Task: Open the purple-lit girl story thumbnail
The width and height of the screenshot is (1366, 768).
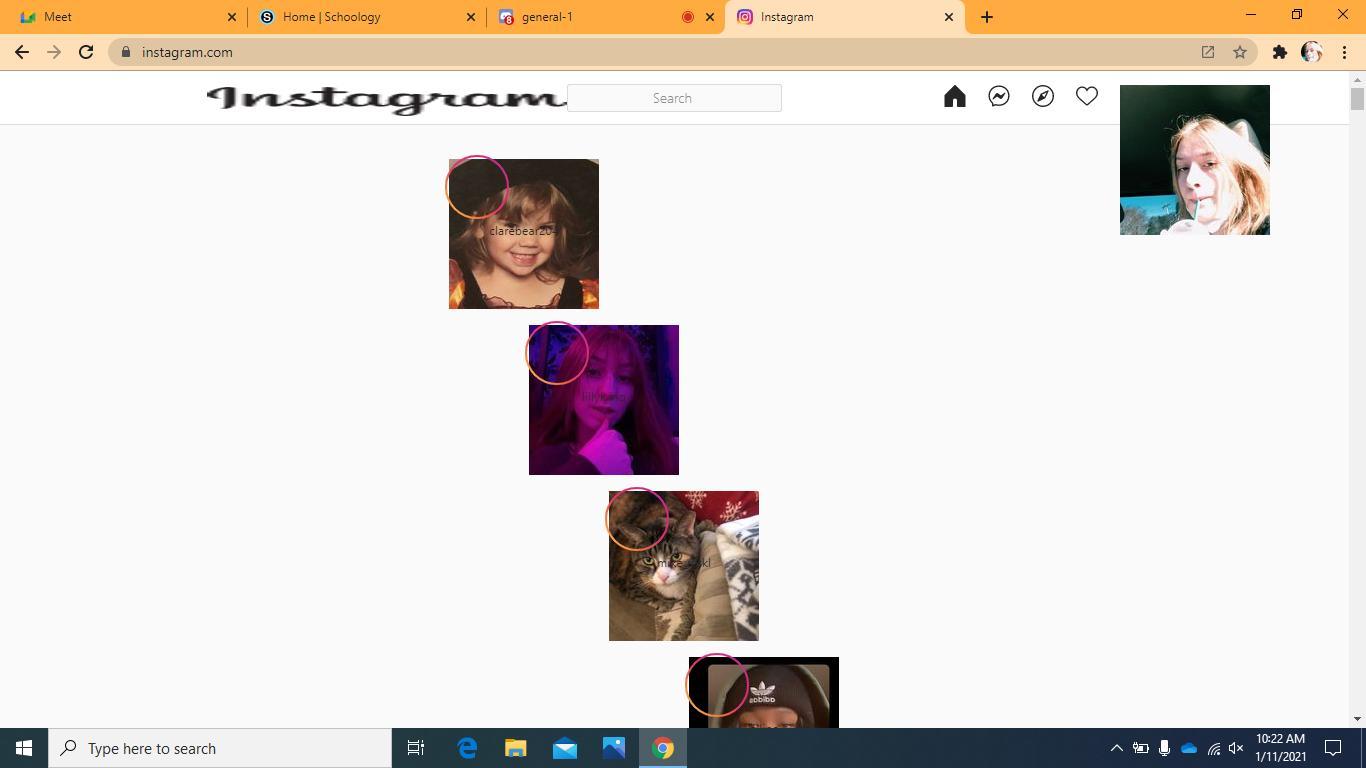Action: pos(604,400)
